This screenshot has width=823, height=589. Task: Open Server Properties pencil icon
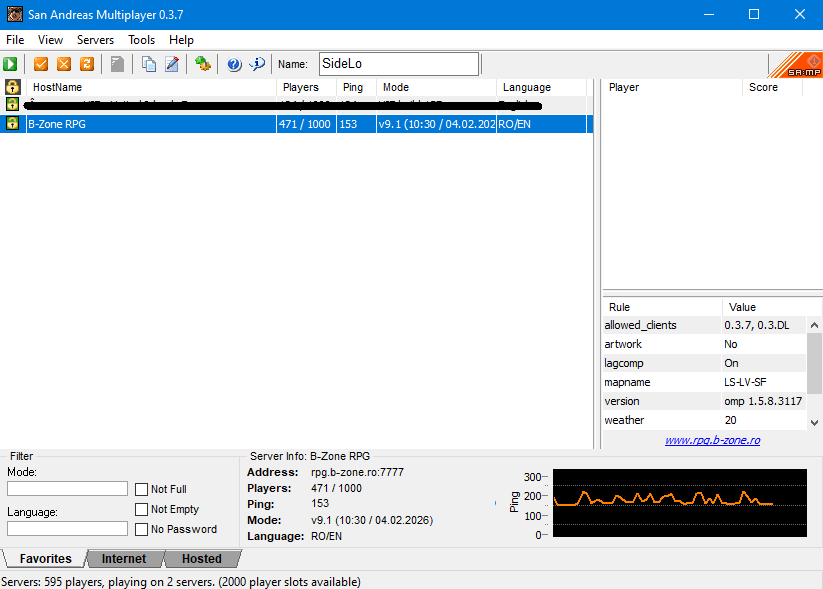pos(172,64)
